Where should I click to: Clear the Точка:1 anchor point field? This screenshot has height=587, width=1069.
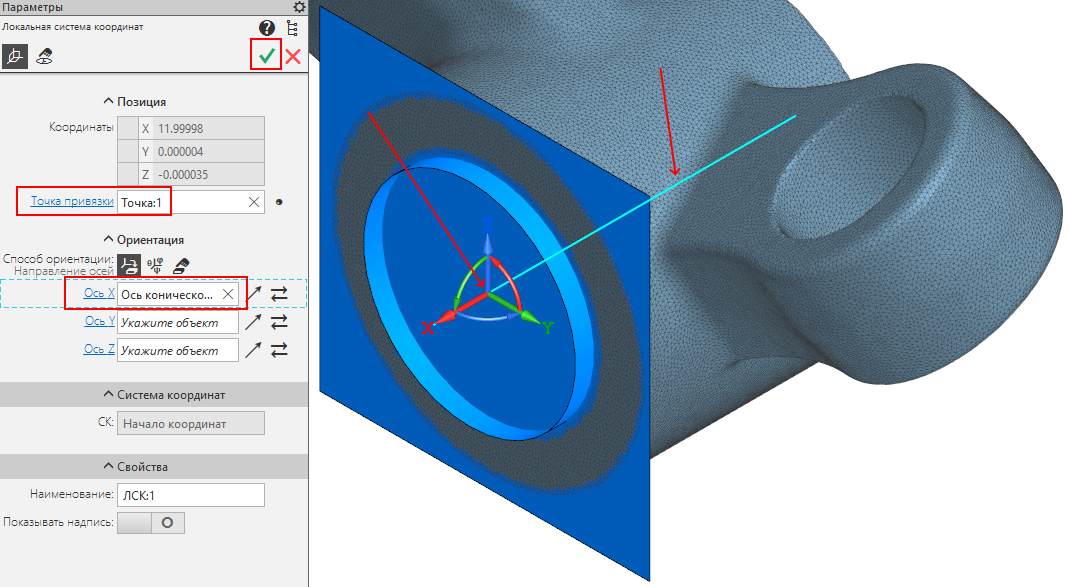254,202
